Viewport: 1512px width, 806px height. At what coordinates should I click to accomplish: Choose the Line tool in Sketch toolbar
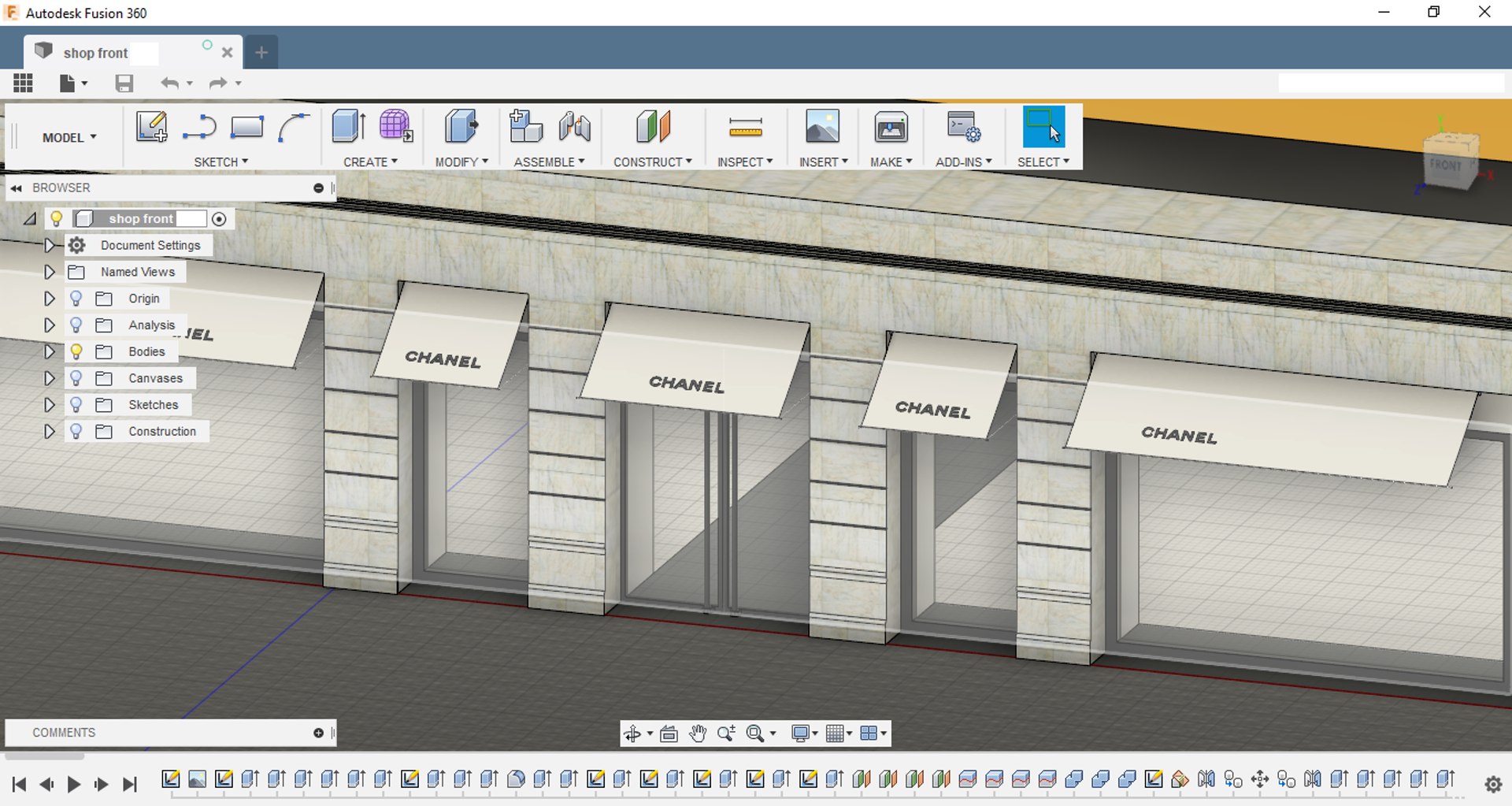[199, 126]
